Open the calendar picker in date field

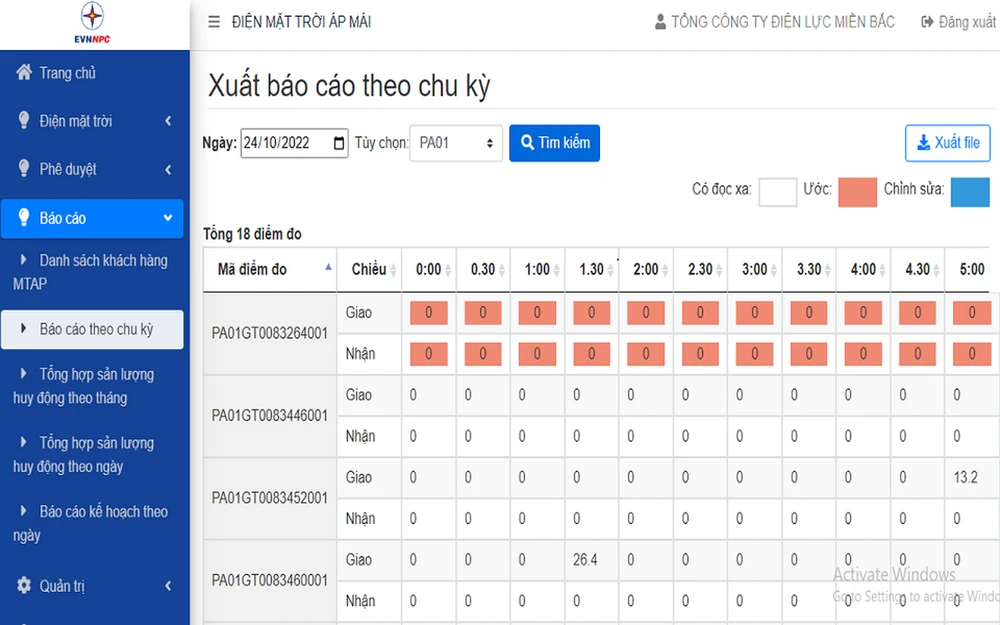pyautogui.click(x=340, y=143)
